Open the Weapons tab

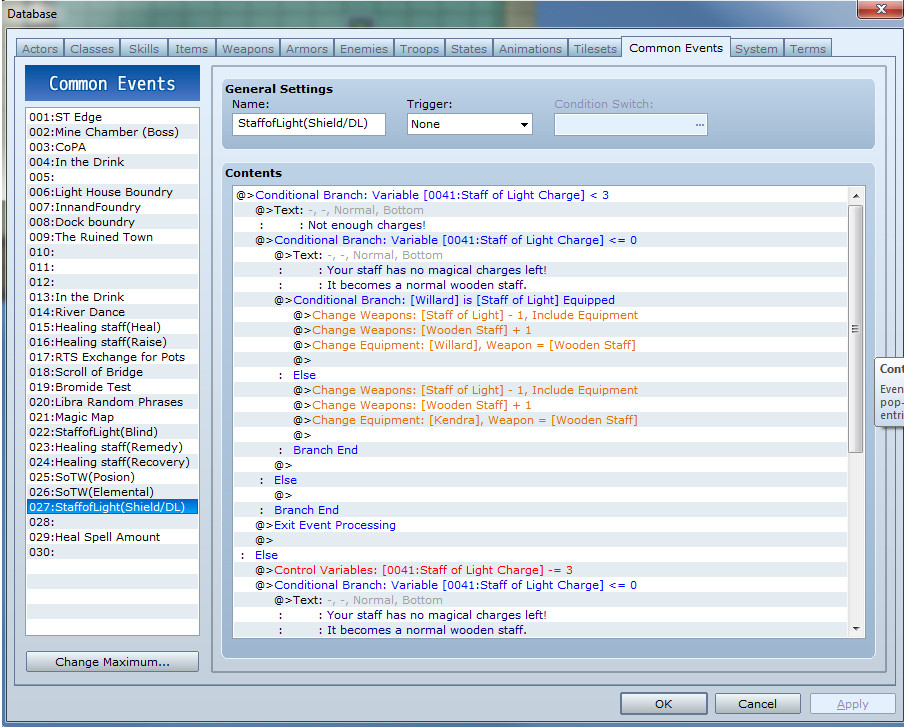coord(247,47)
